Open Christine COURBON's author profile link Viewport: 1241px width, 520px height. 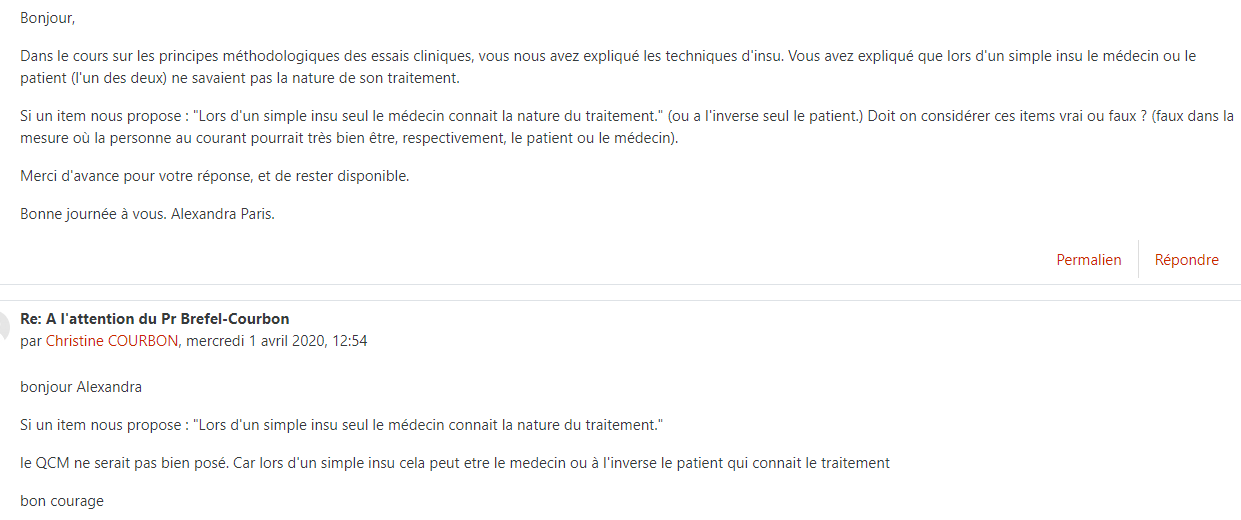click(x=112, y=341)
